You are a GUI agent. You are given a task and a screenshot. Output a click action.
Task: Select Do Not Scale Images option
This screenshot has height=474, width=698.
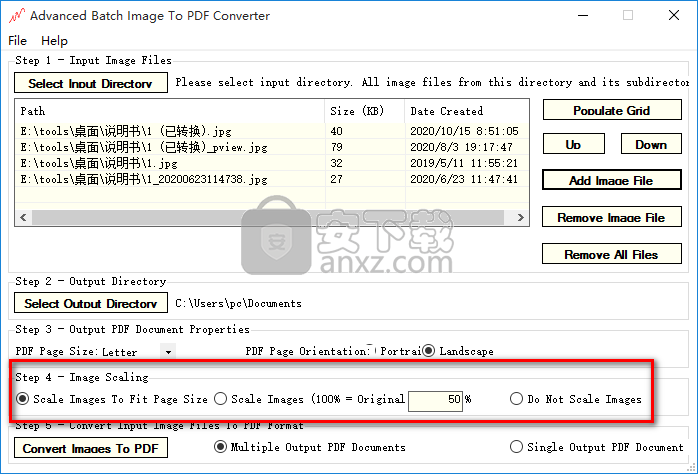pos(516,399)
